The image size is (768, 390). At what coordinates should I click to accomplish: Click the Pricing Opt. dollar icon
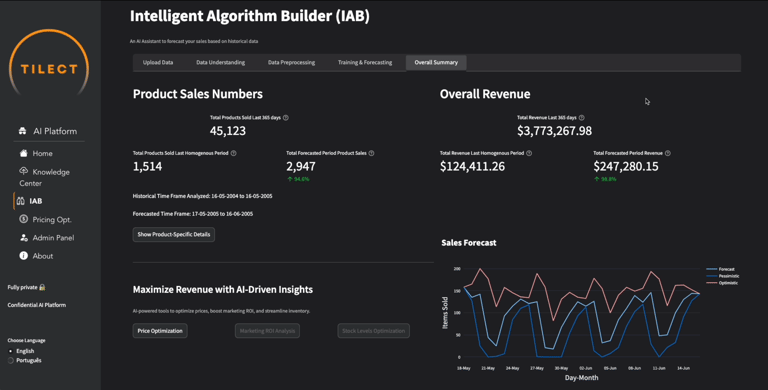click(x=24, y=219)
